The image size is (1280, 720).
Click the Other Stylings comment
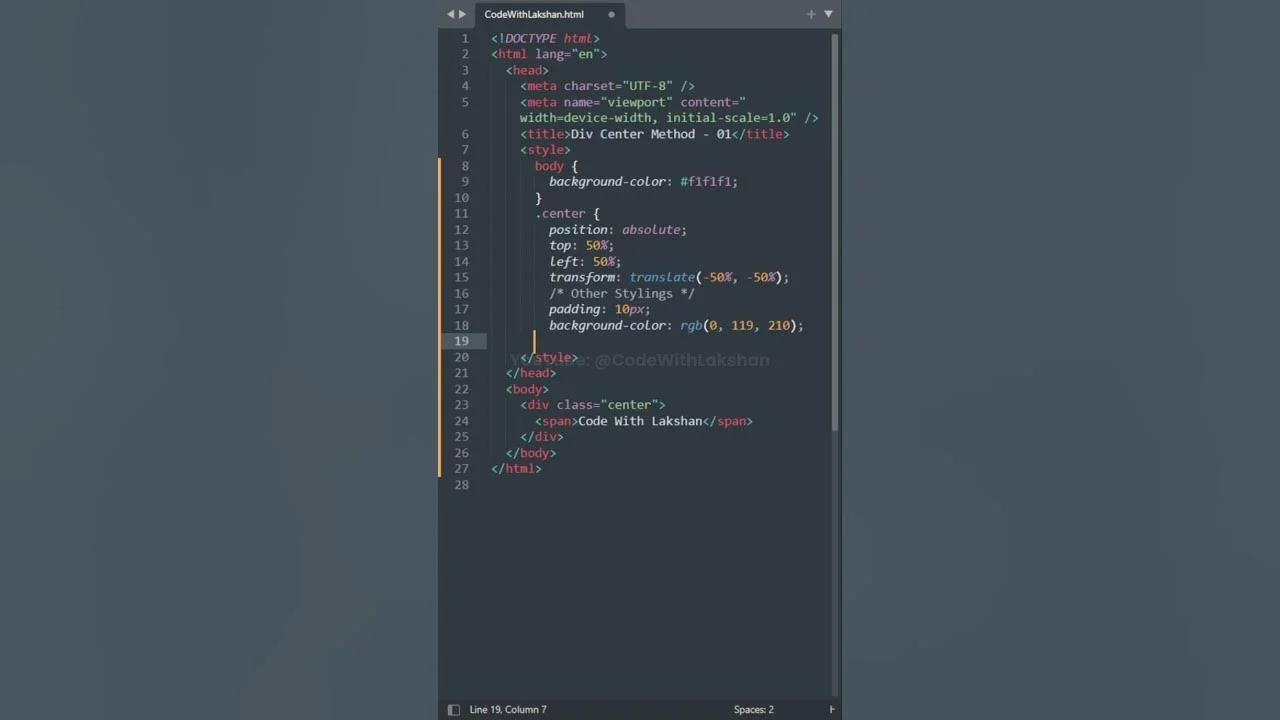tap(621, 294)
